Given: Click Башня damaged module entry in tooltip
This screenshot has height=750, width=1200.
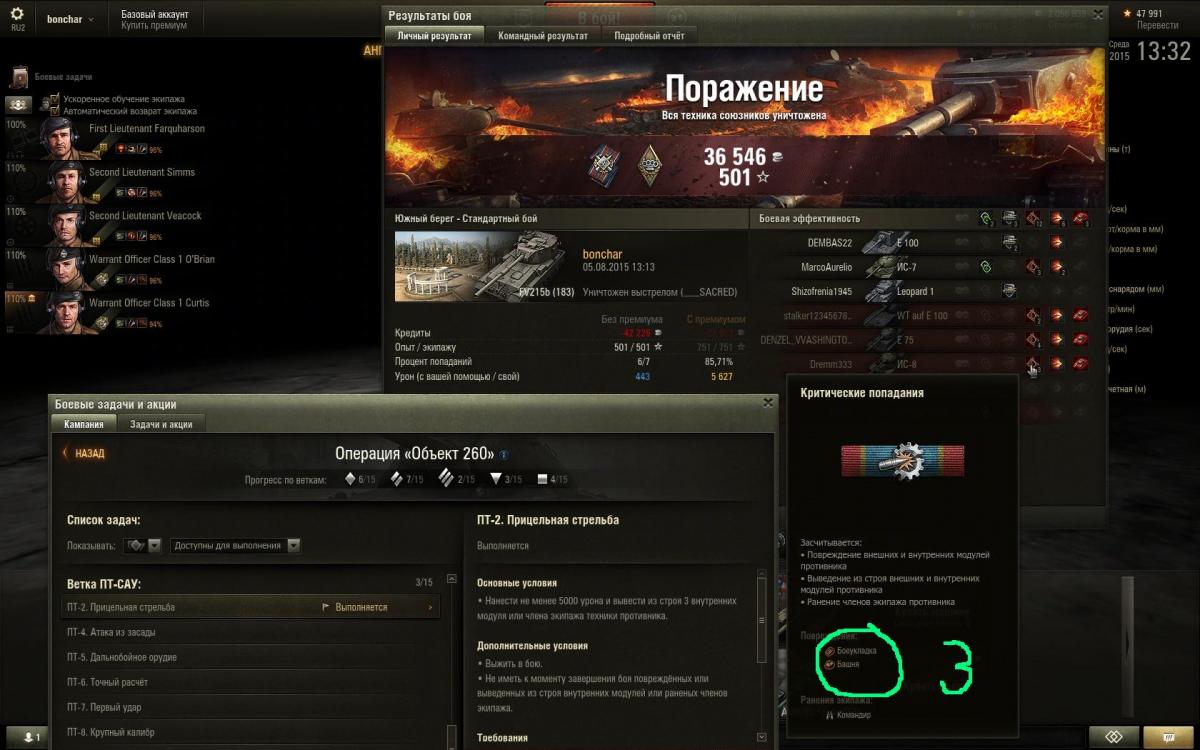Looking at the screenshot, I should pyautogui.click(x=842, y=664).
